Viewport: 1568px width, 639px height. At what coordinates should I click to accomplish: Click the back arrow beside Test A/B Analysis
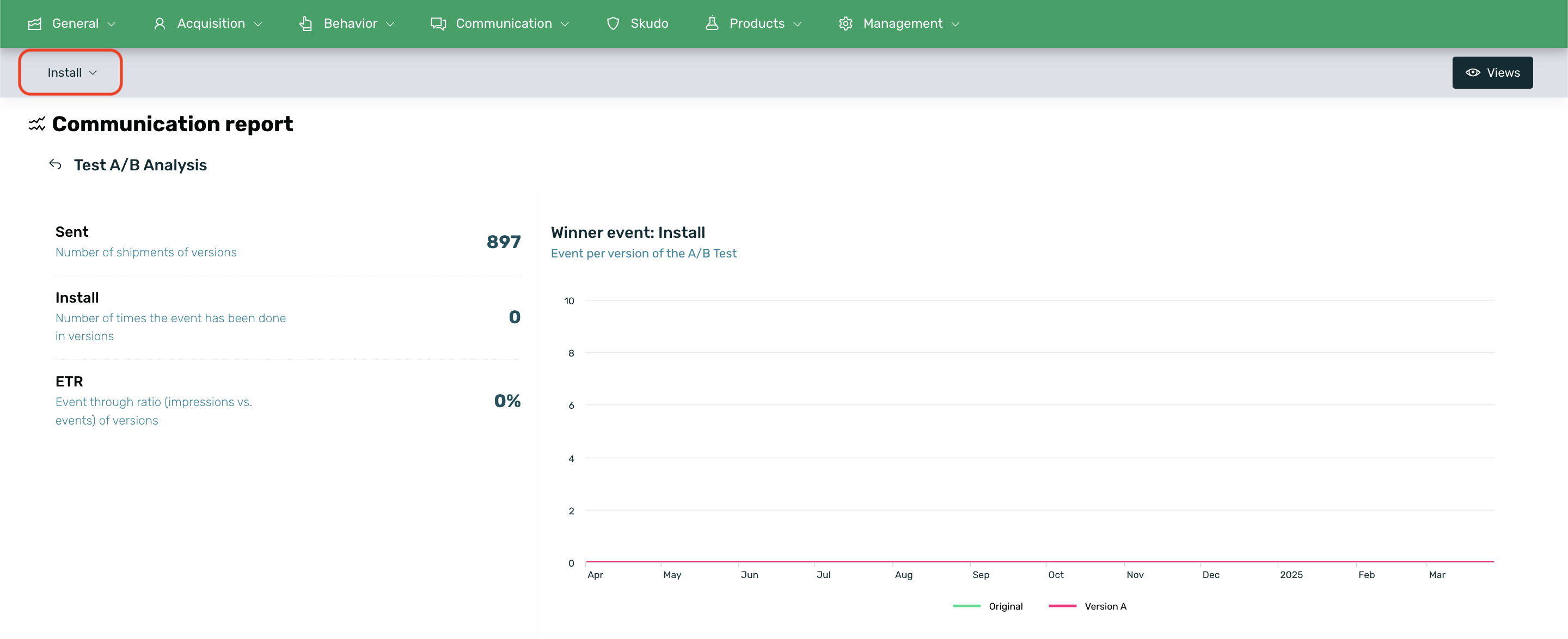[56, 164]
